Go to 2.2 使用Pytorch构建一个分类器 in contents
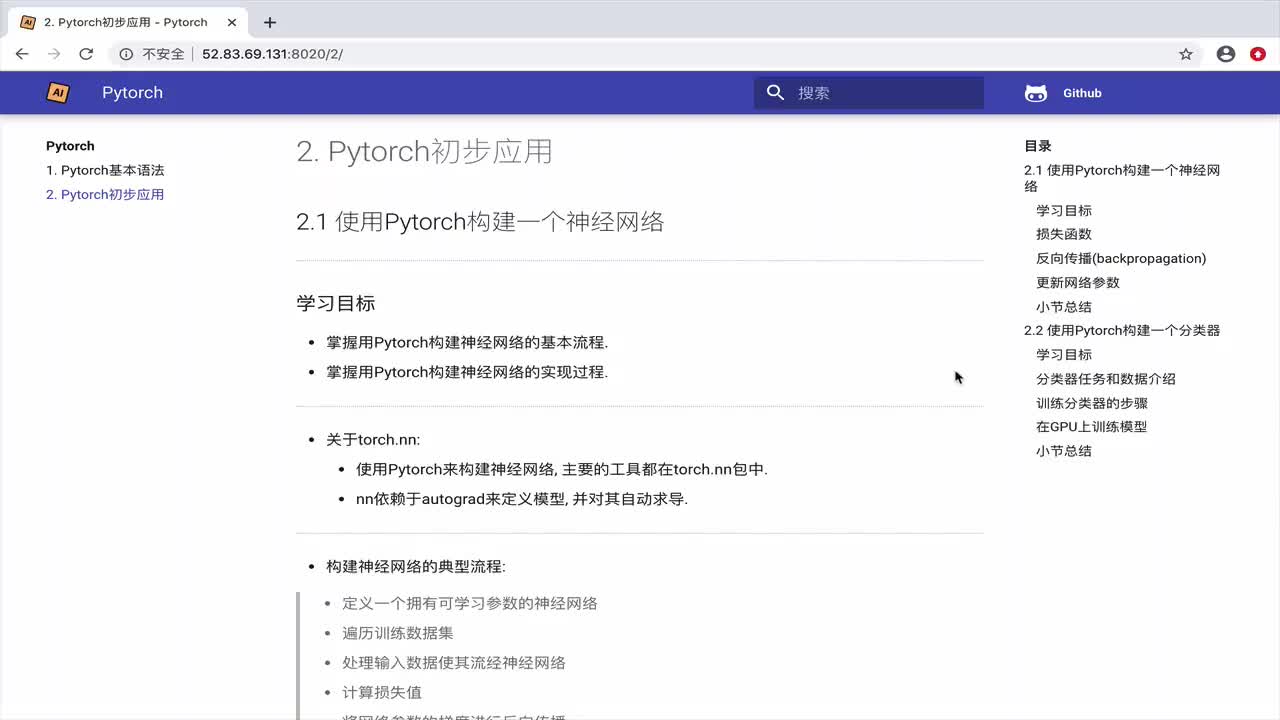 pyautogui.click(x=1122, y=330)
